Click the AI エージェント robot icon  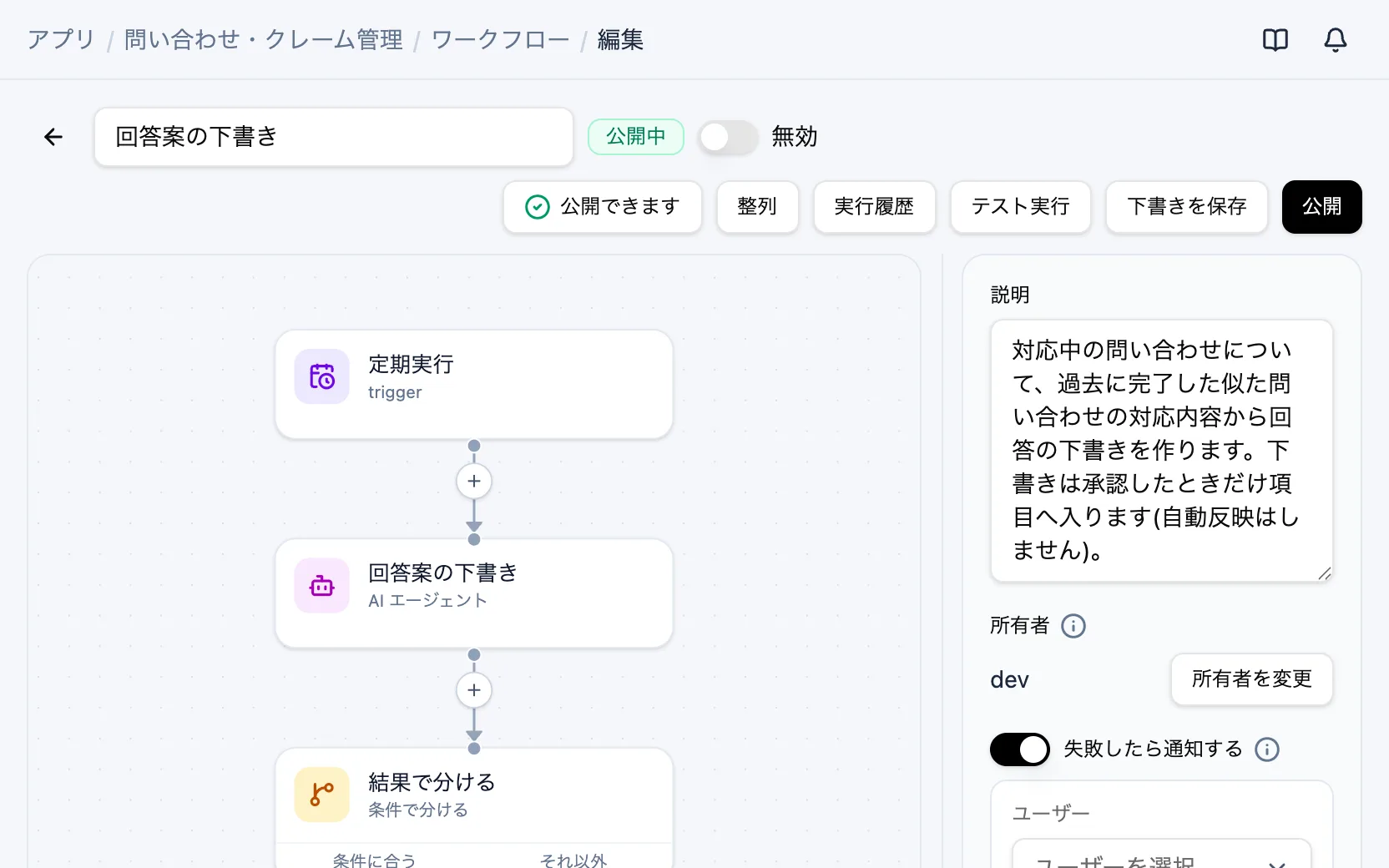[322, 586]
